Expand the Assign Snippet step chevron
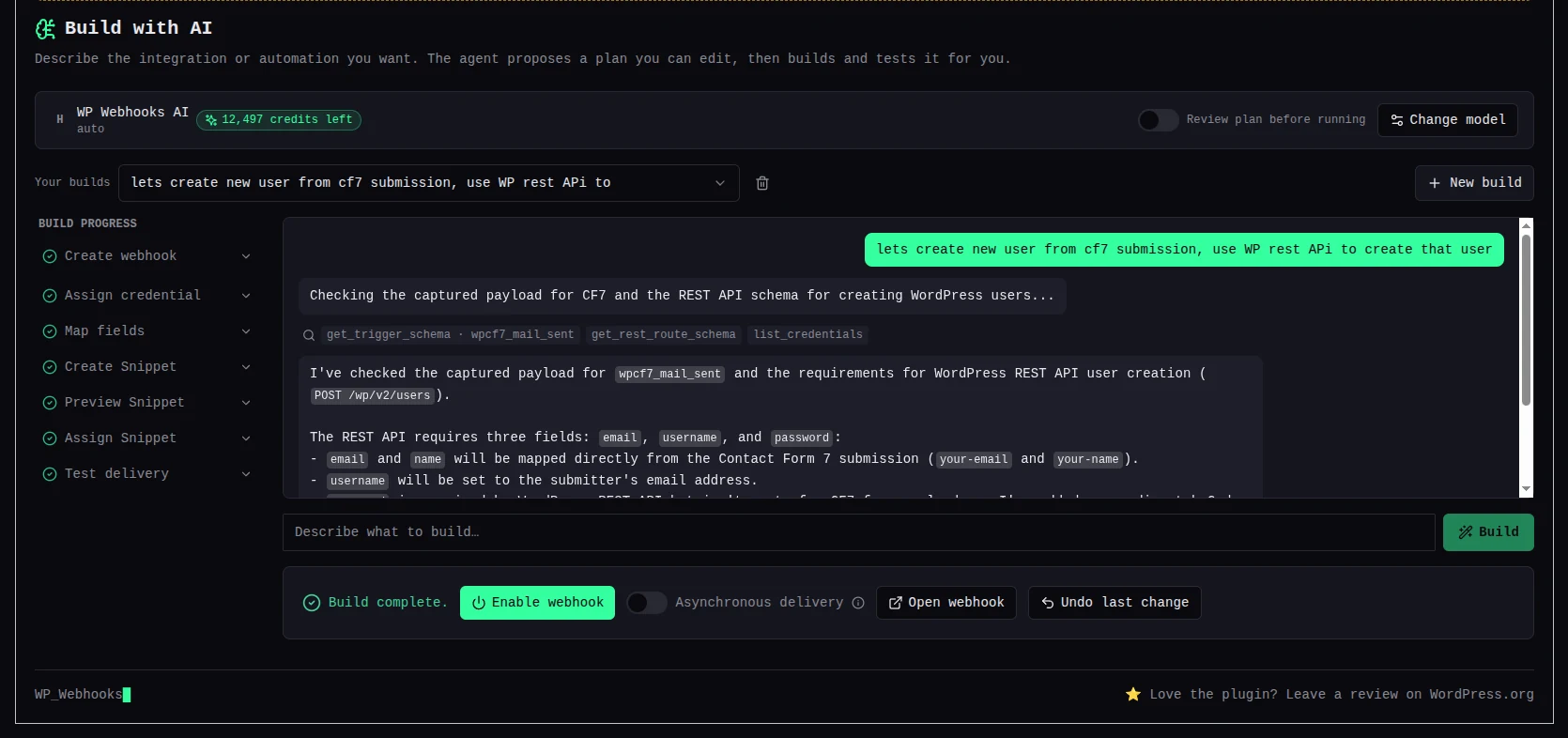1568x738 pixels. point(246,438)
